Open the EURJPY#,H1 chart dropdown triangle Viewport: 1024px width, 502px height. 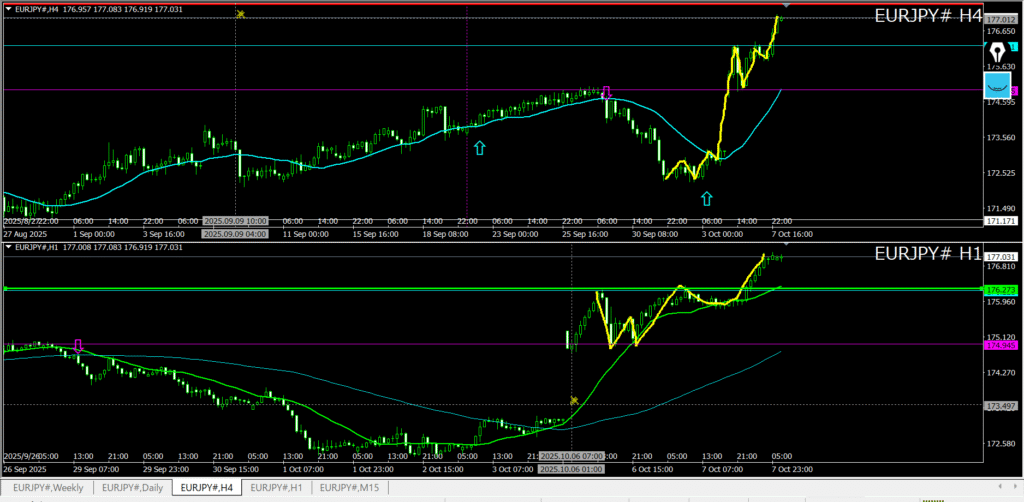click(x=9, y=246)
